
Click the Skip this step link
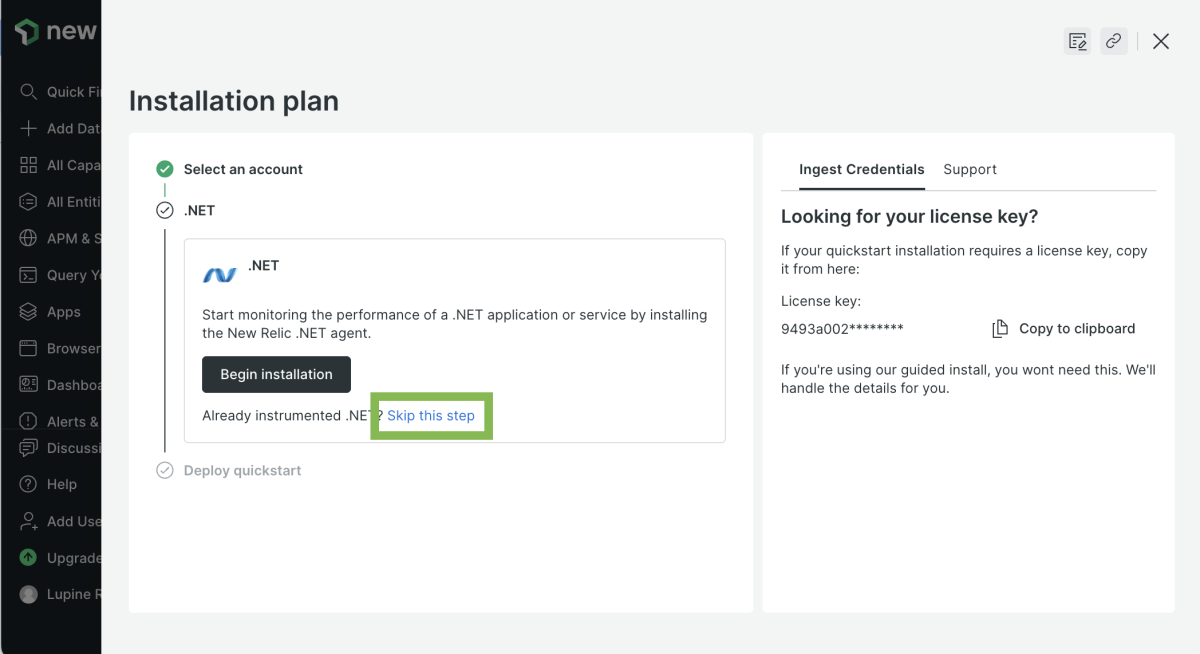click(x=431, y=416)
